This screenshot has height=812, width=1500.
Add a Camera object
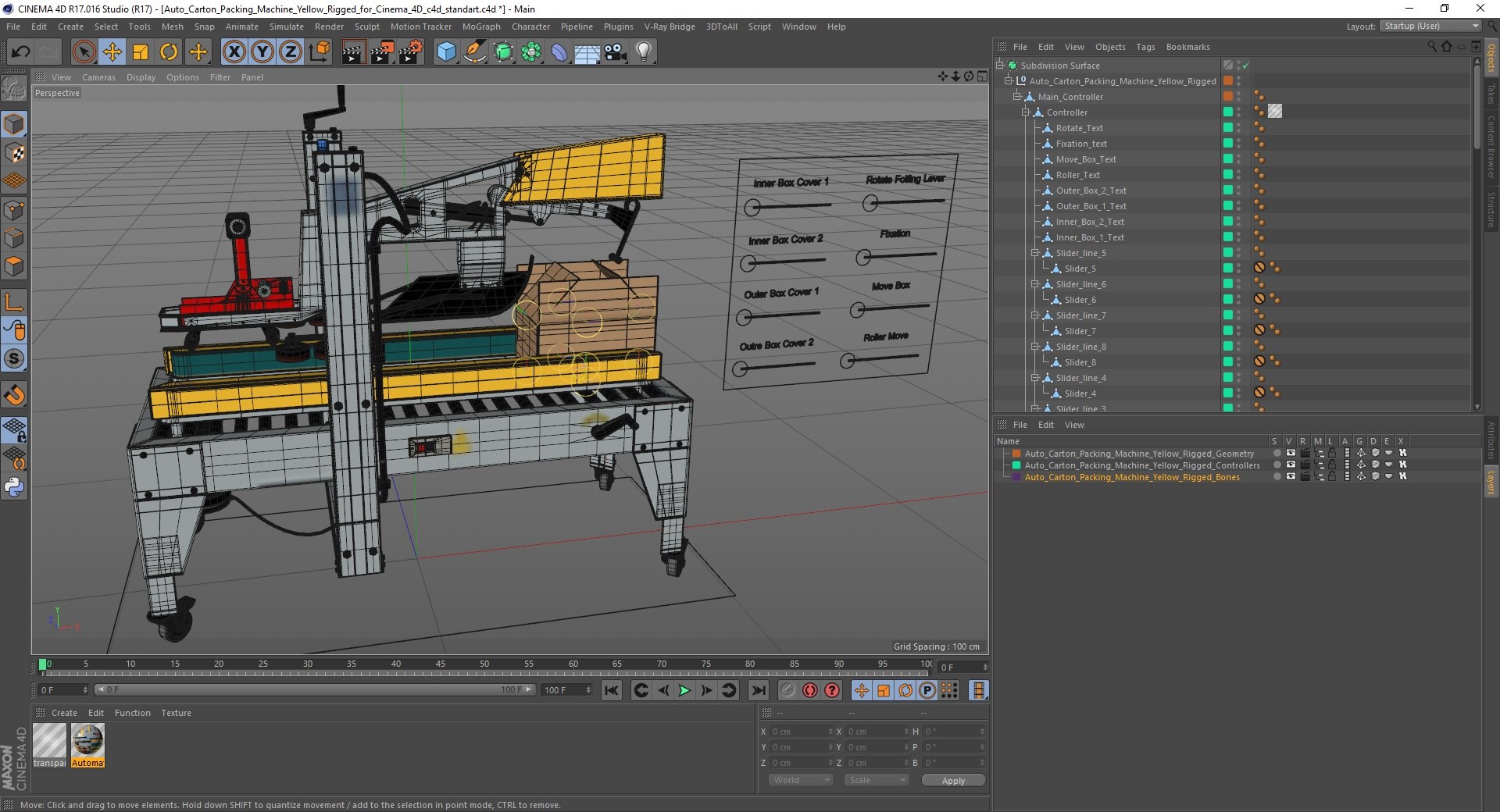point(616,52)
